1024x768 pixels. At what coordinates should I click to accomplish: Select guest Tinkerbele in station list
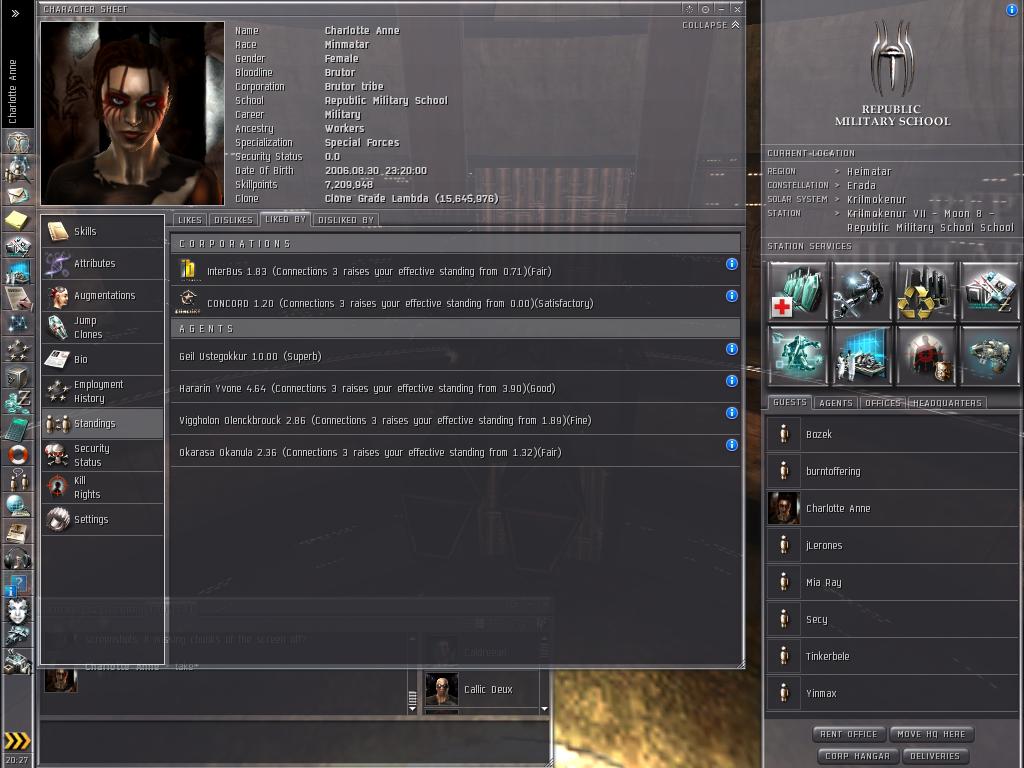(891, 656)
